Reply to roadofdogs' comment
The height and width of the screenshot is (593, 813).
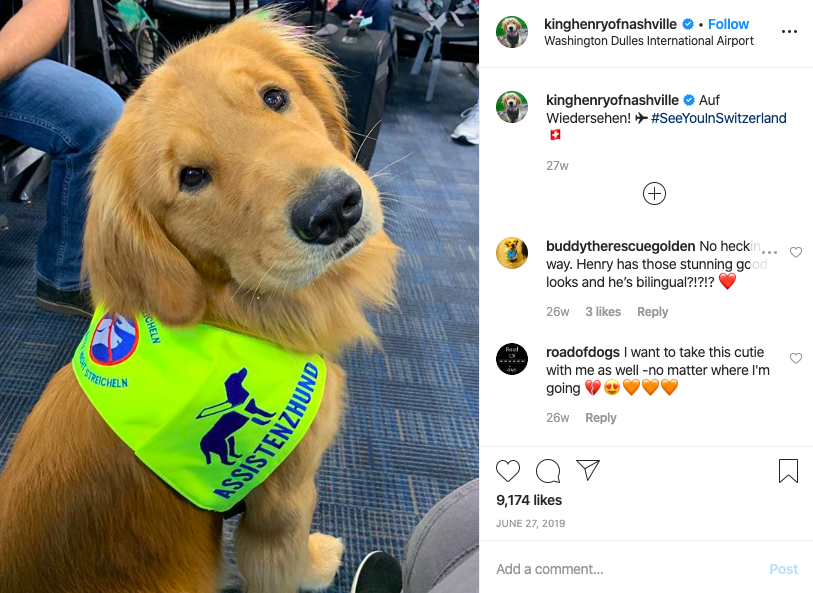pos(600,418)
